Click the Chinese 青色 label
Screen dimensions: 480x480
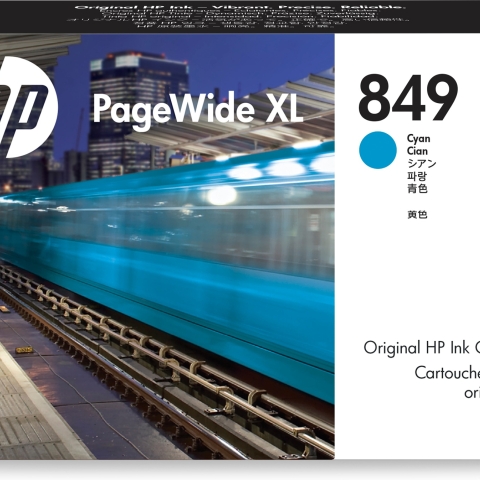(417, 189)
